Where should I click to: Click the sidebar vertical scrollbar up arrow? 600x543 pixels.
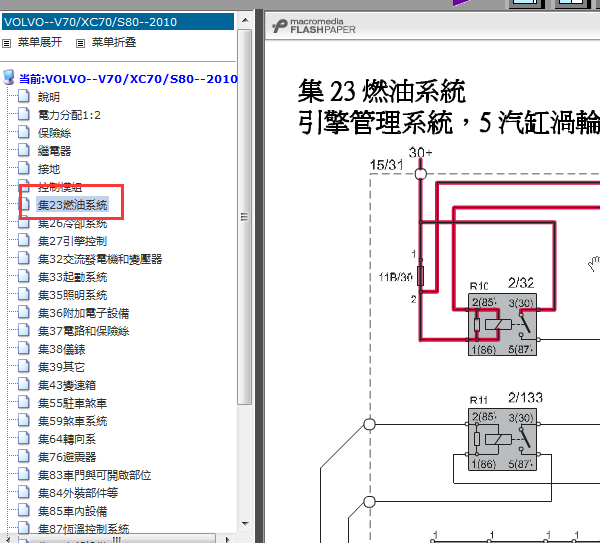[245, 20]
